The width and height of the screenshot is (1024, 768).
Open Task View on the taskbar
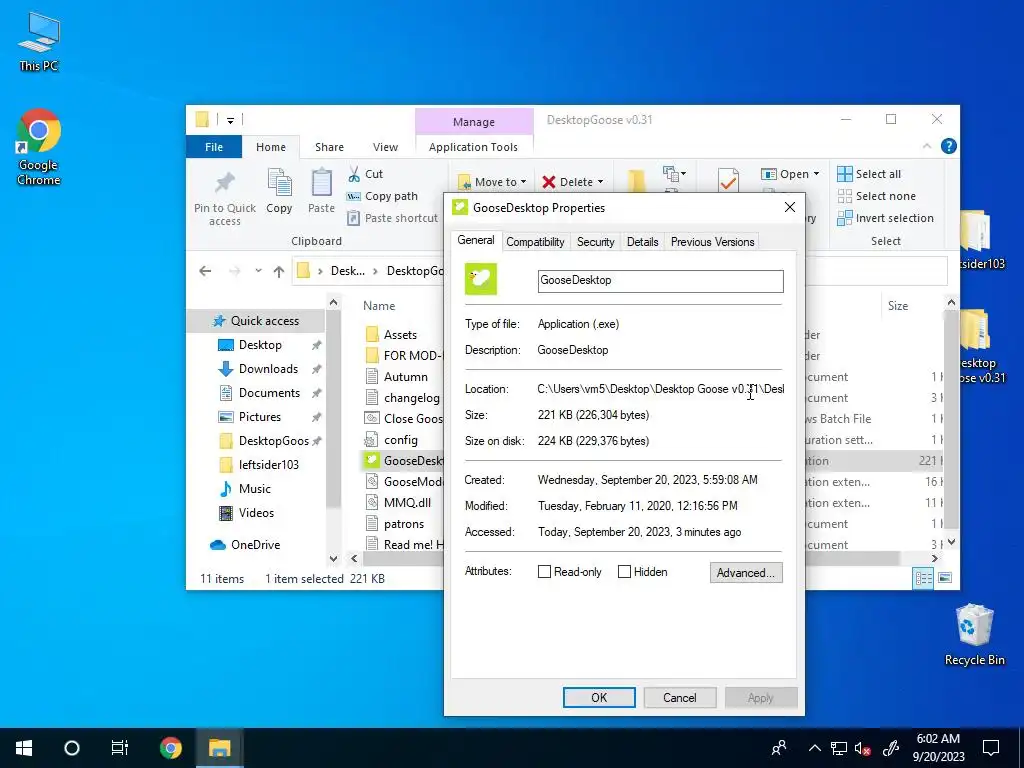click(120, 748)
